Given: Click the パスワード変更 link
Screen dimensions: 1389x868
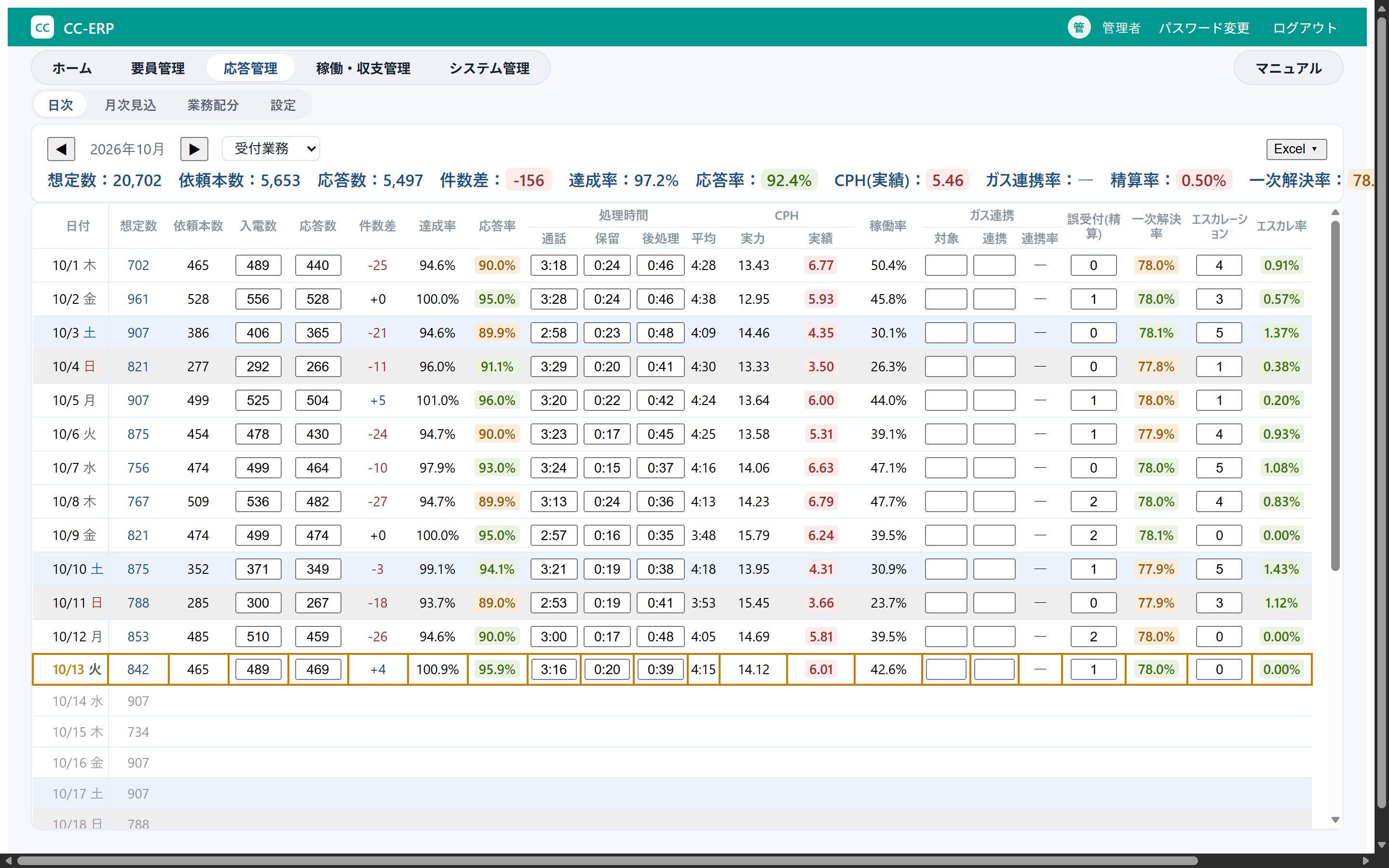Looking at the screenshot, I should point(1204,27).
